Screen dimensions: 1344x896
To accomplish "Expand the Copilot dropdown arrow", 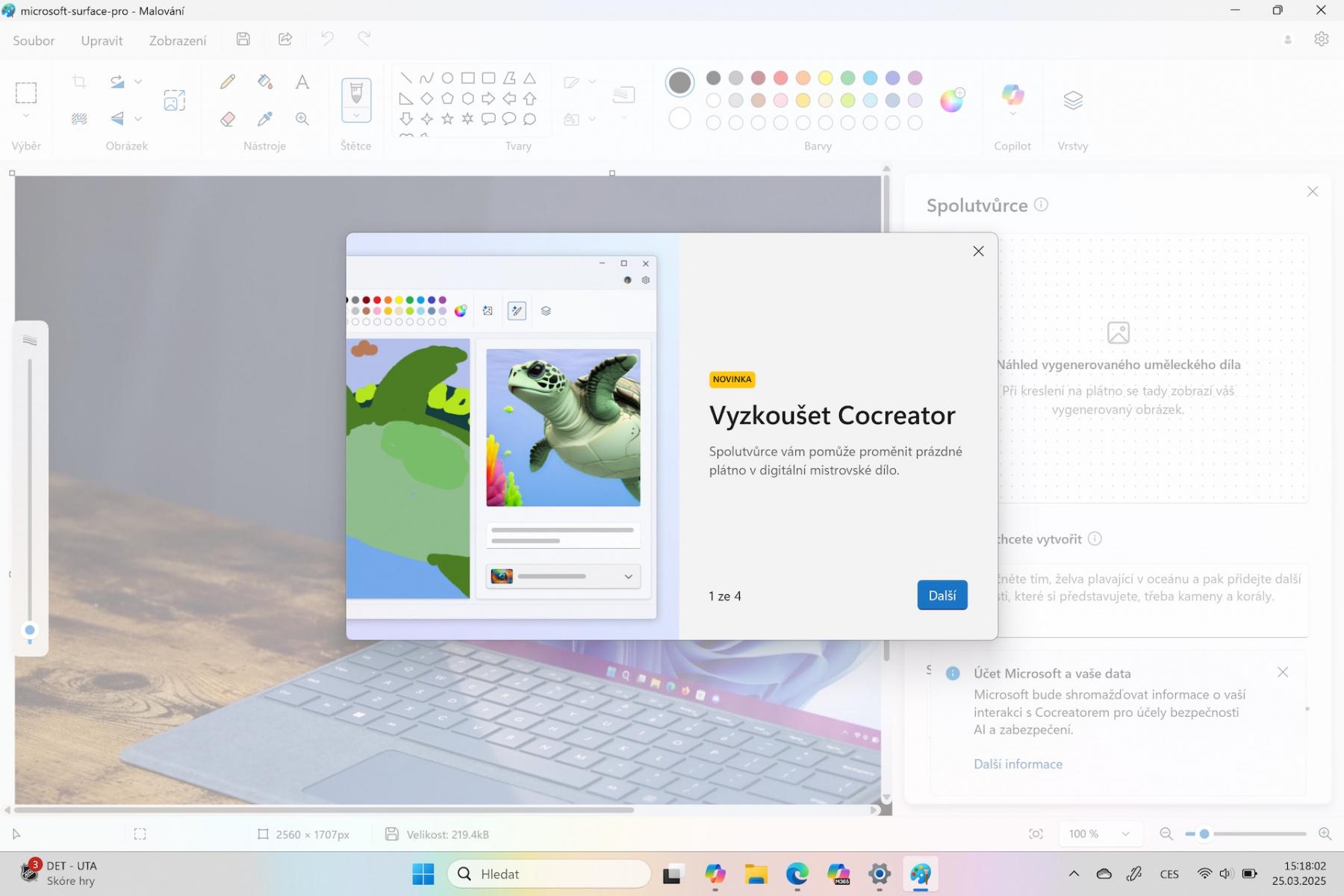I will 1012,114.
